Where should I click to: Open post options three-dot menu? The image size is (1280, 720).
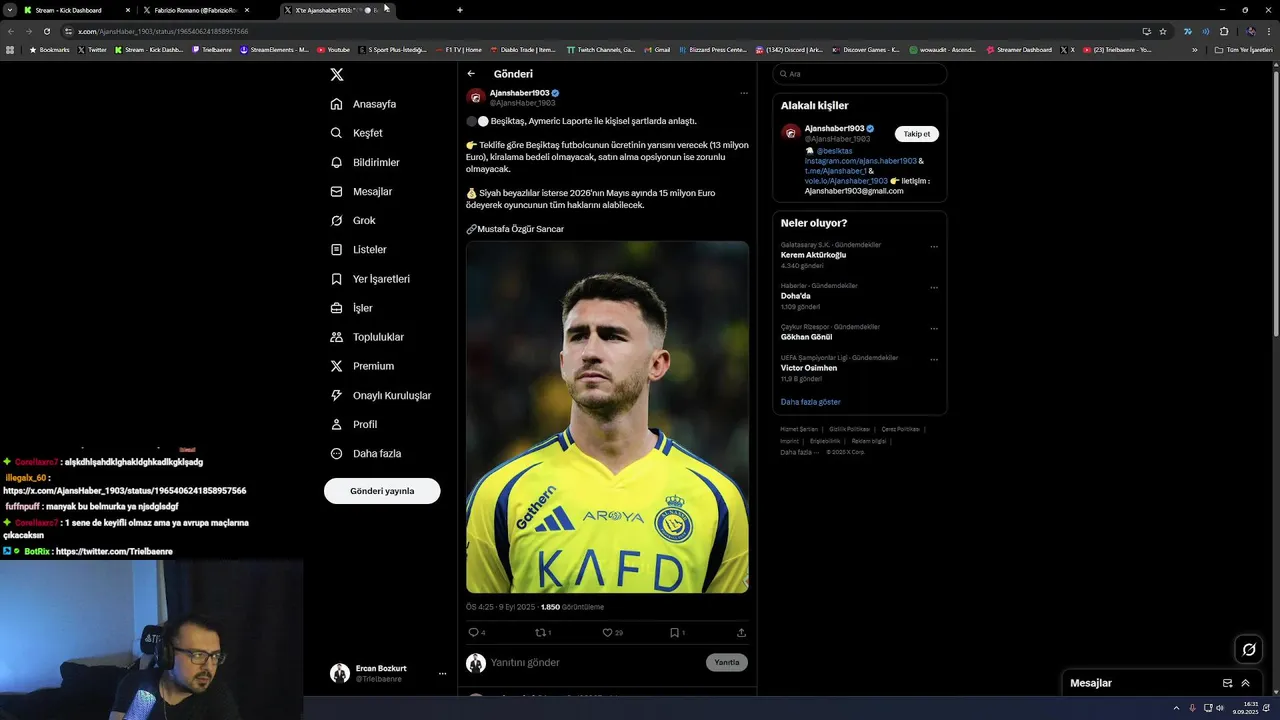click(x=743, y=93)
